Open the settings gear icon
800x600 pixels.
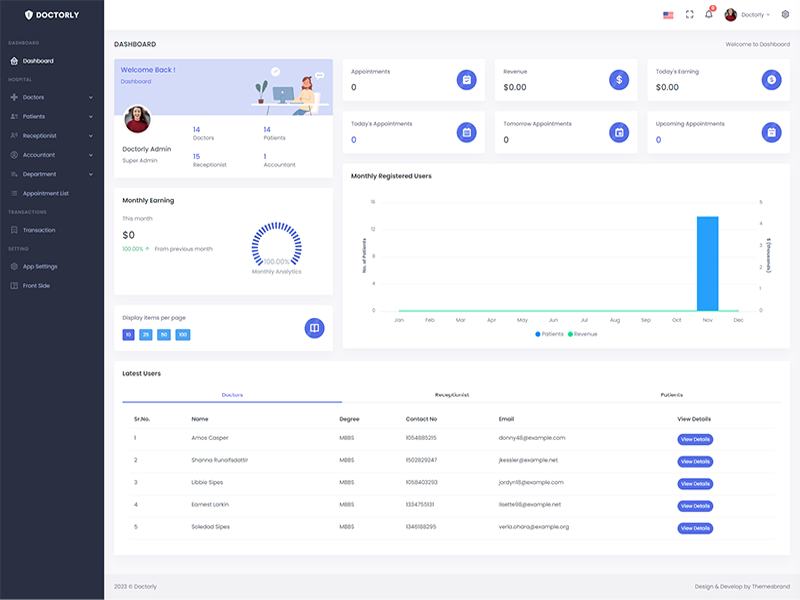[x=785, y=15]
